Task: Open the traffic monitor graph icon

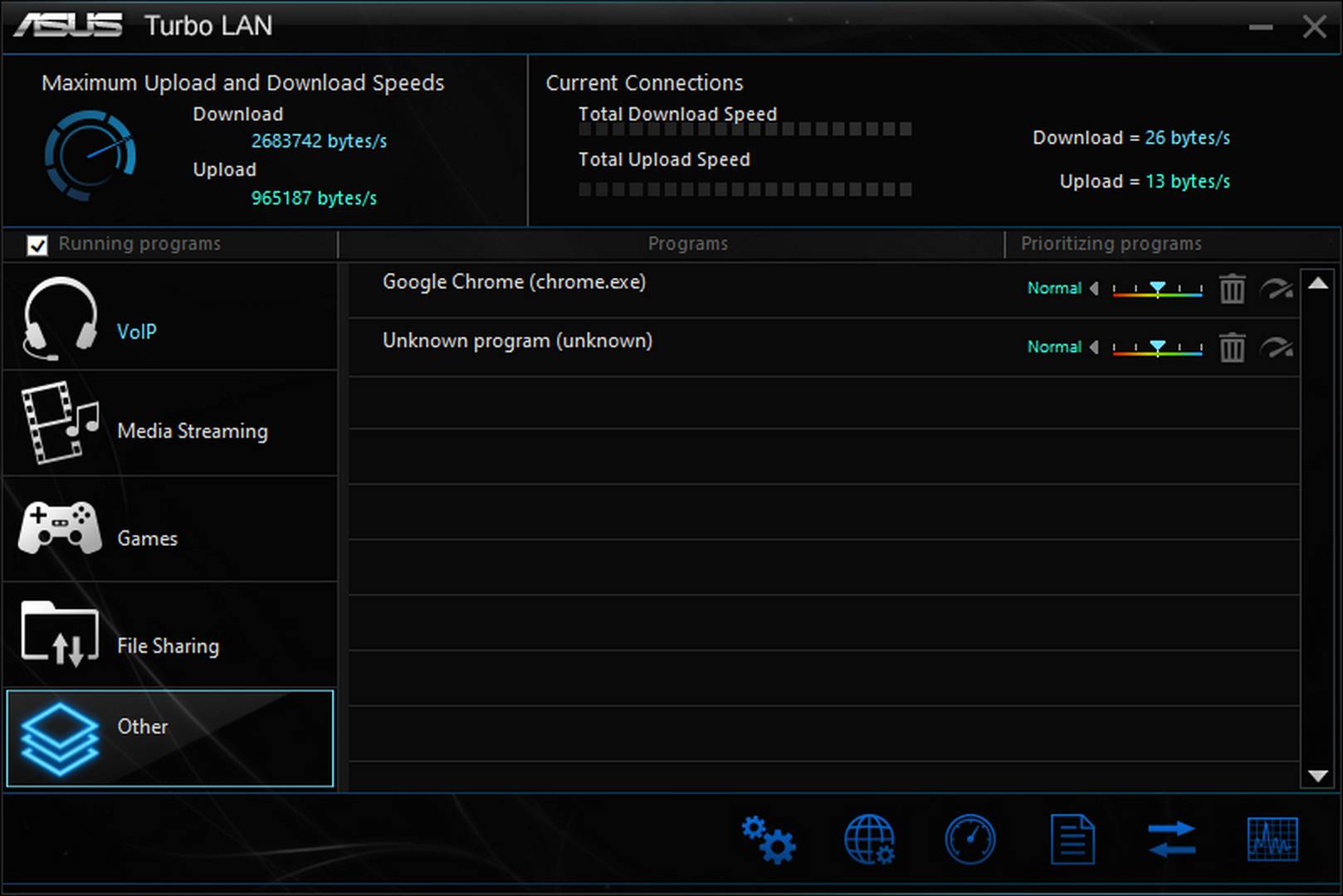Action: 1272,840
